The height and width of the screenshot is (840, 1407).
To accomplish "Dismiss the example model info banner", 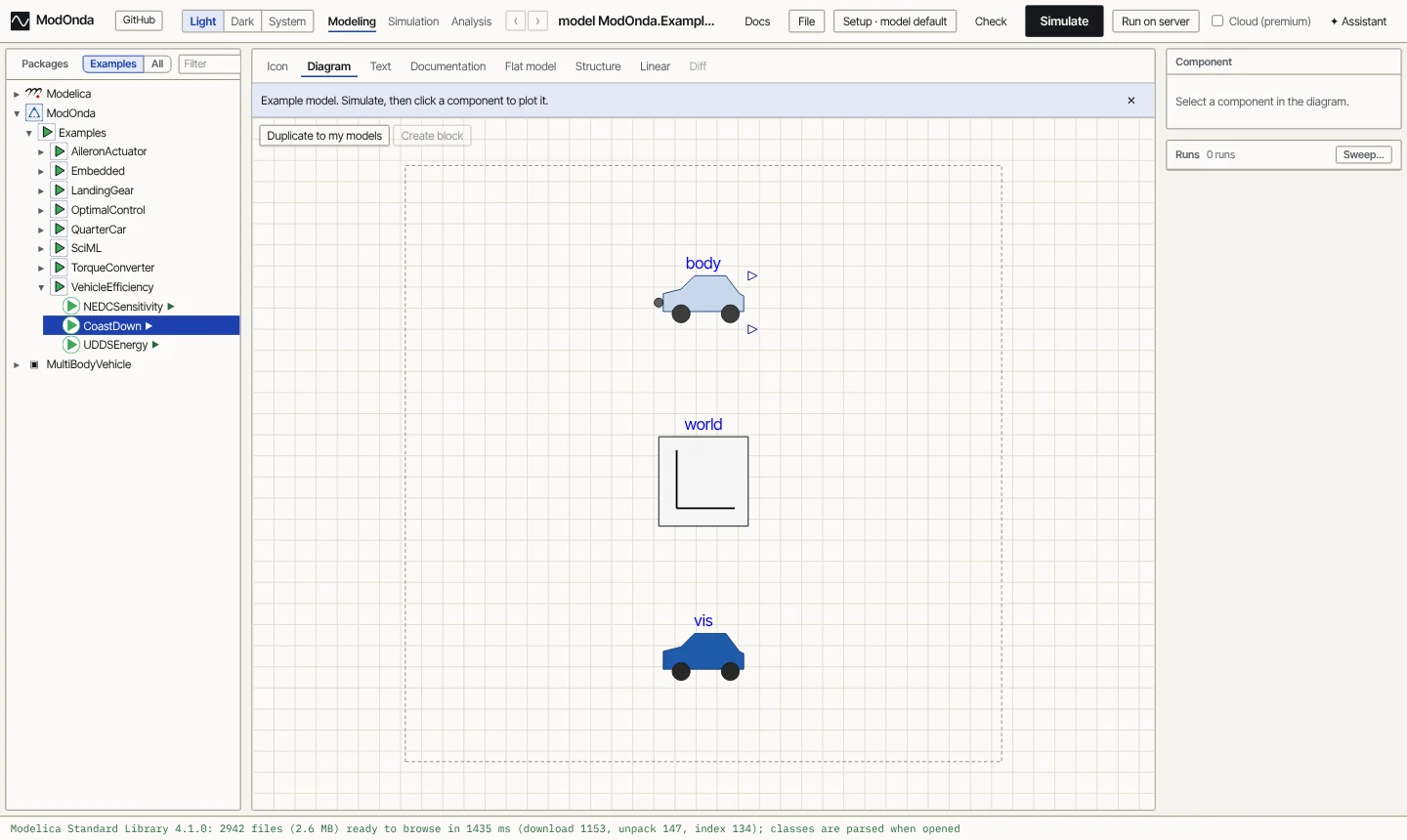I will 1131,101.
